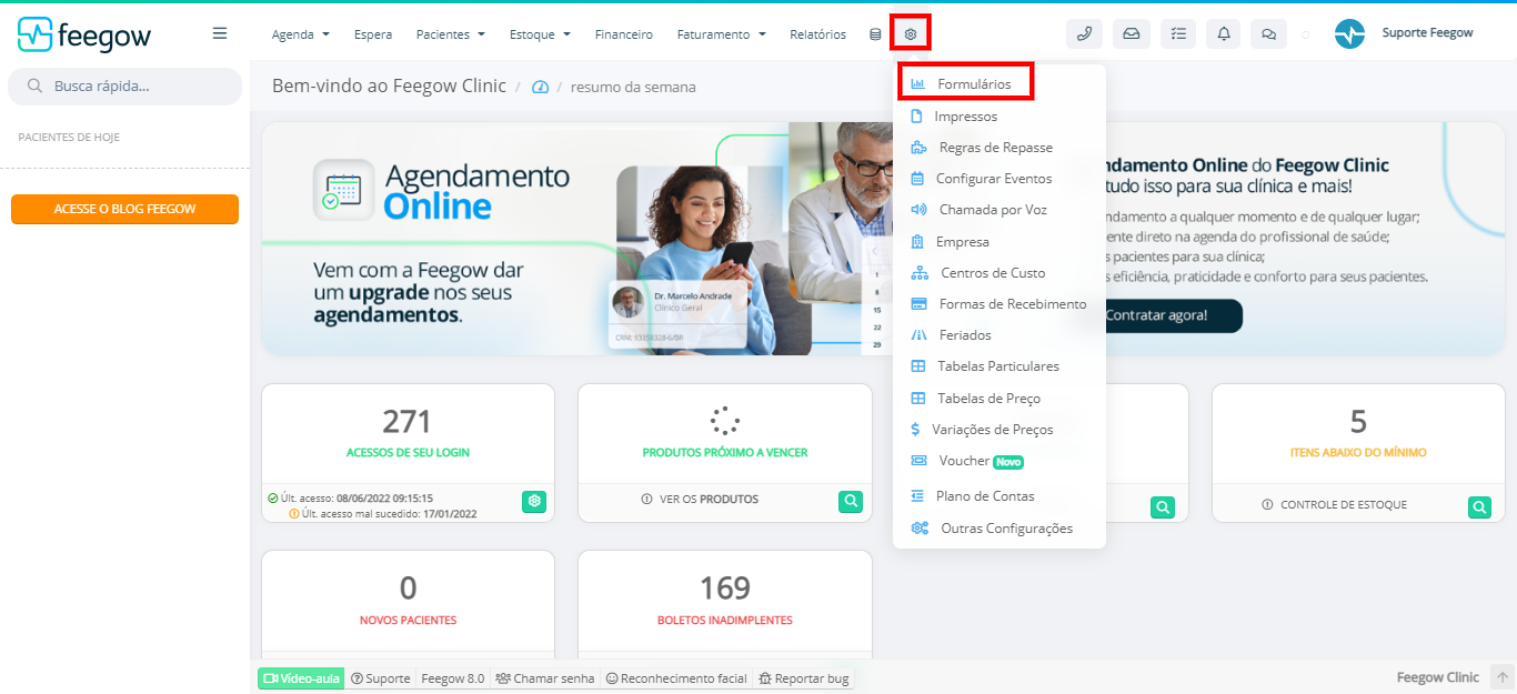The width and height of the screenshot is (1517, 694).
Task: Open the chat messages icon
Action: coord(1269,34)
